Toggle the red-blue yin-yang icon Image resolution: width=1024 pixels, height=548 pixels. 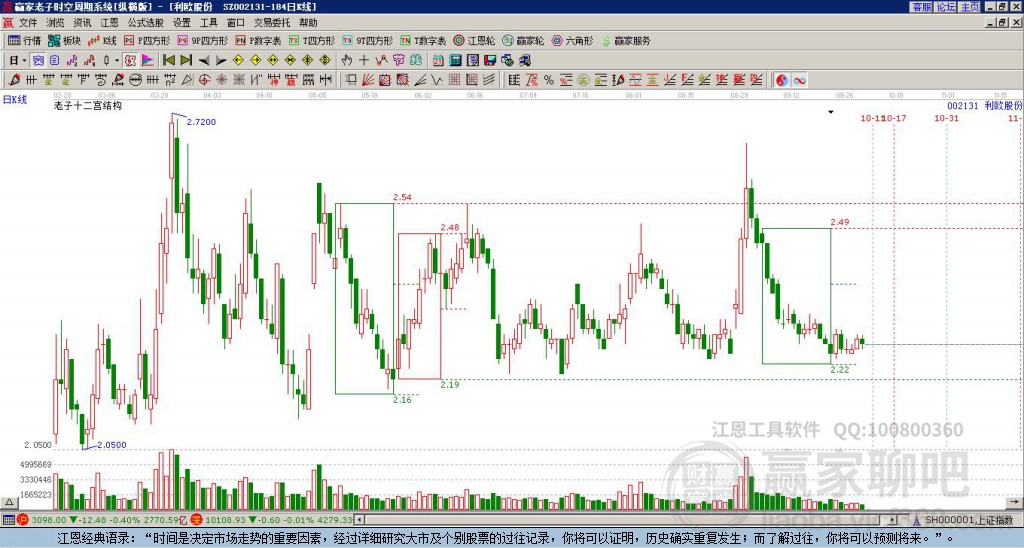(x=782, y=80)
